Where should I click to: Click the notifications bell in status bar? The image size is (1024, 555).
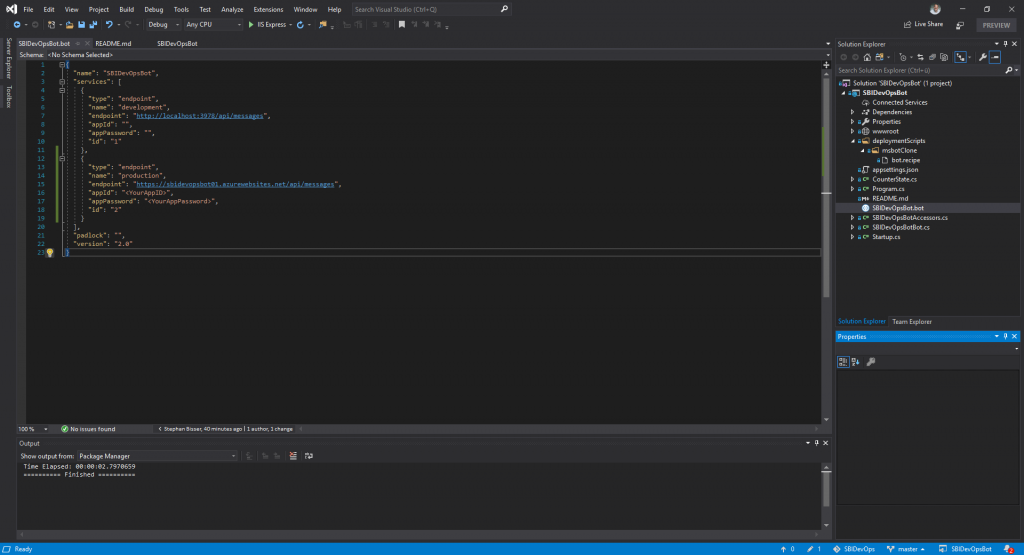(1009, 549)
